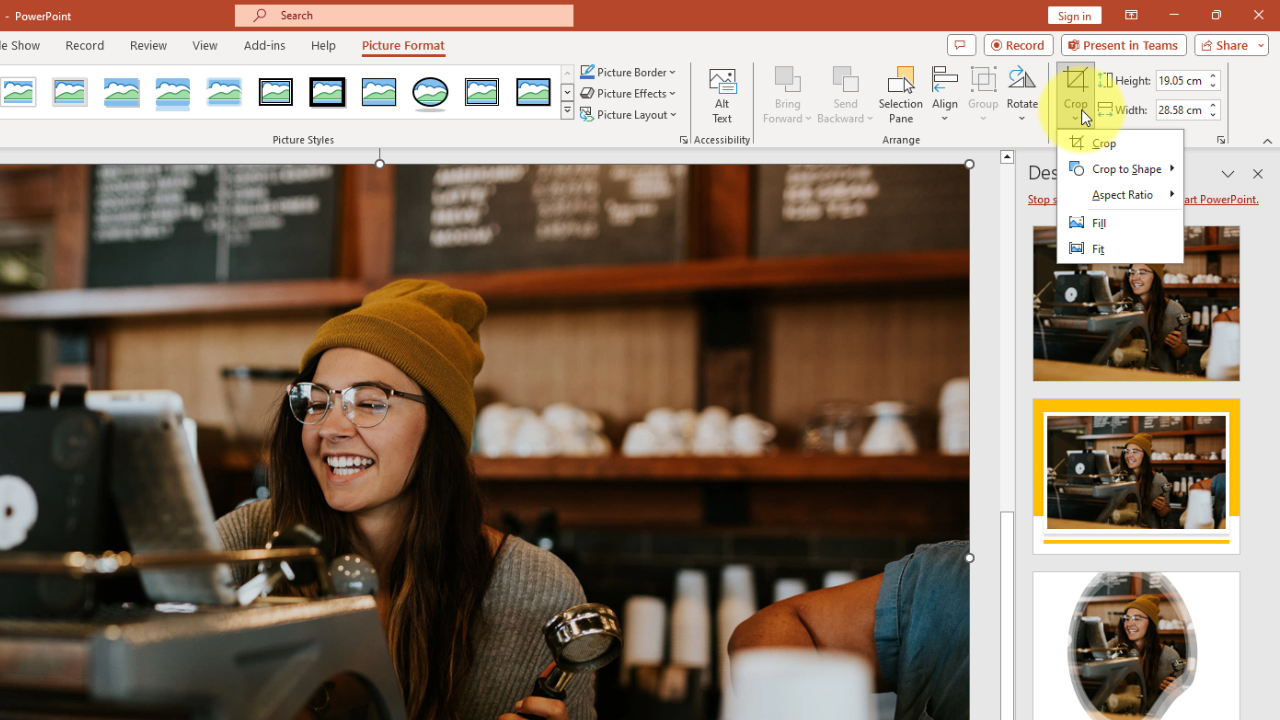Apply the Double Frame Black picture style
The image size is (1280, 720).
tap(276, 92)
